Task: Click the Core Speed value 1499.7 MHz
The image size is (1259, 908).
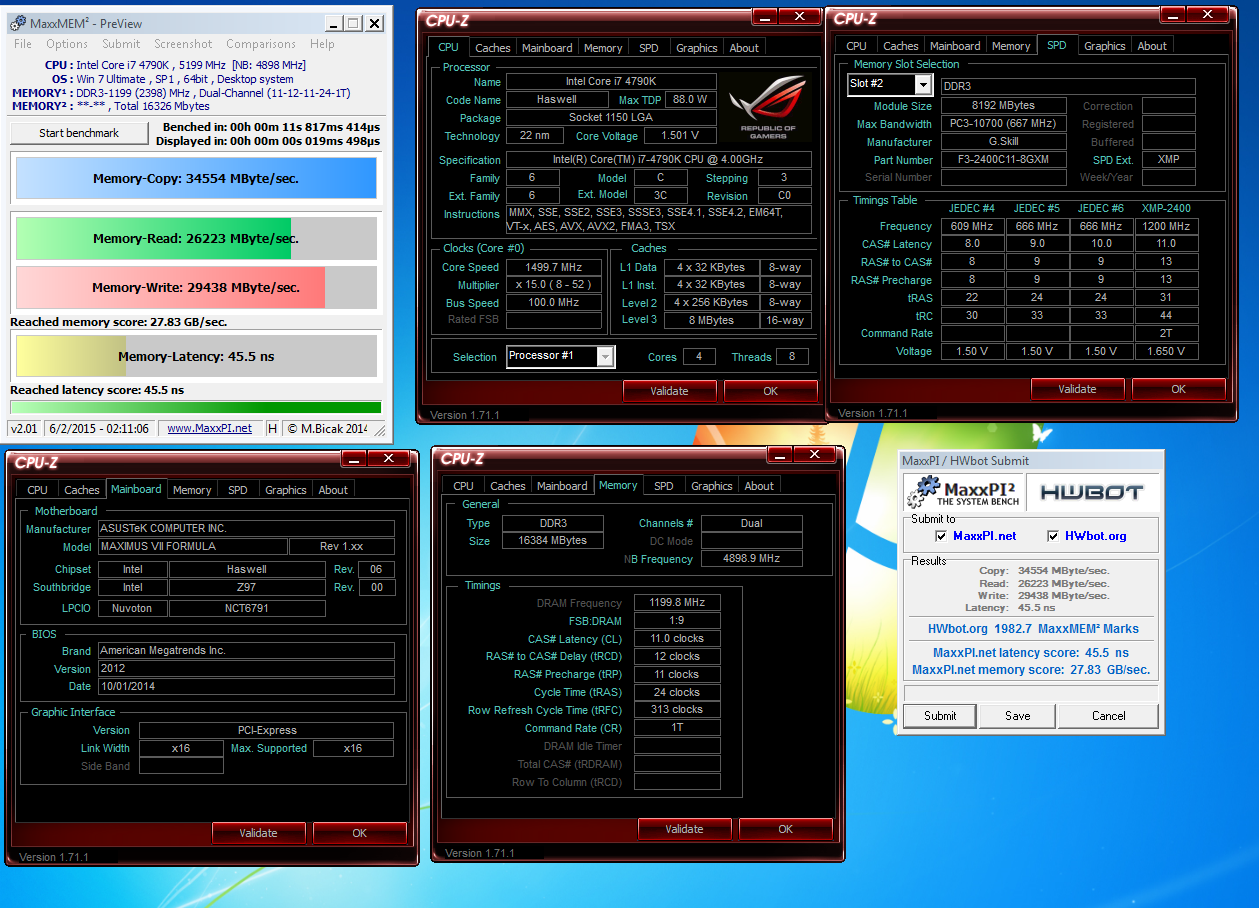Action: 553,267
